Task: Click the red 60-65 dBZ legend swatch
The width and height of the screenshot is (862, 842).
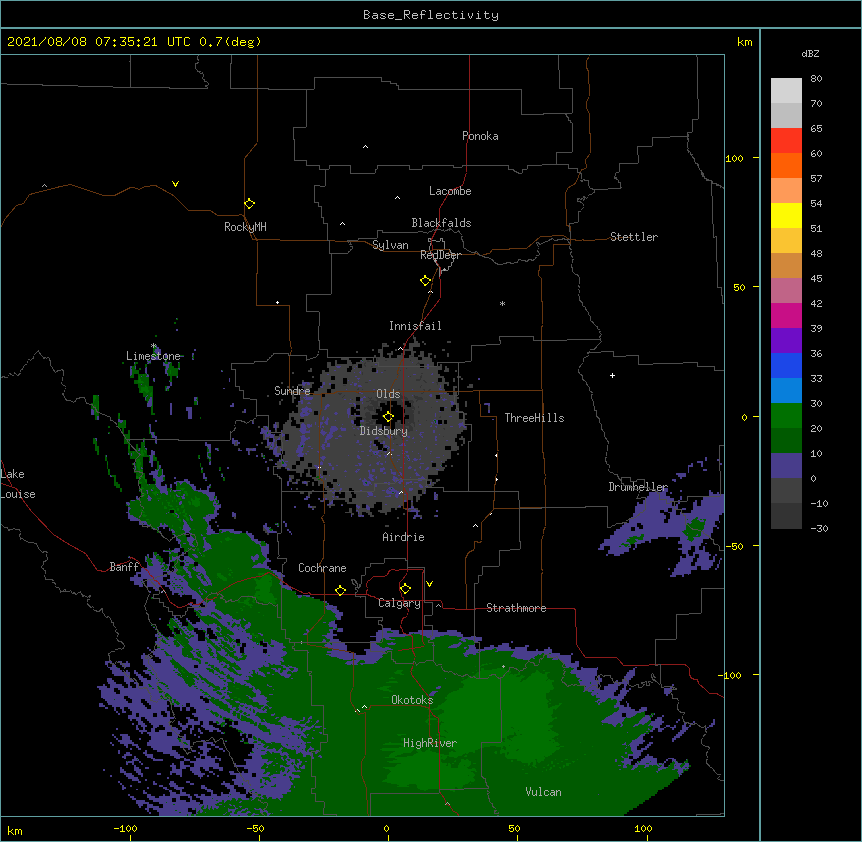Action: pos(786,141)
